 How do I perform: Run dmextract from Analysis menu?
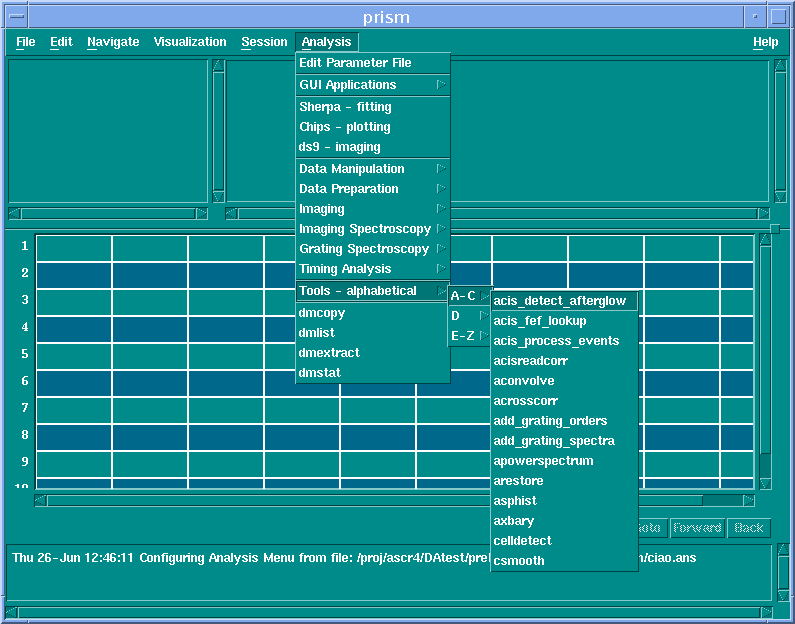pyautogui.click(x=373, y=353)
